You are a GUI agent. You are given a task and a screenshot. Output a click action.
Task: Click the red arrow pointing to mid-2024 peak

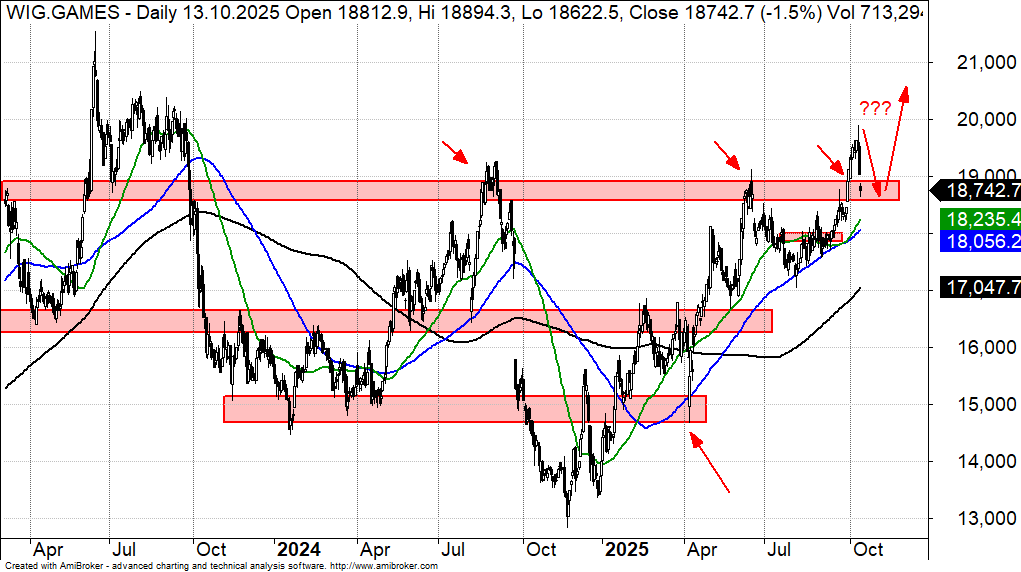(455, 152)
